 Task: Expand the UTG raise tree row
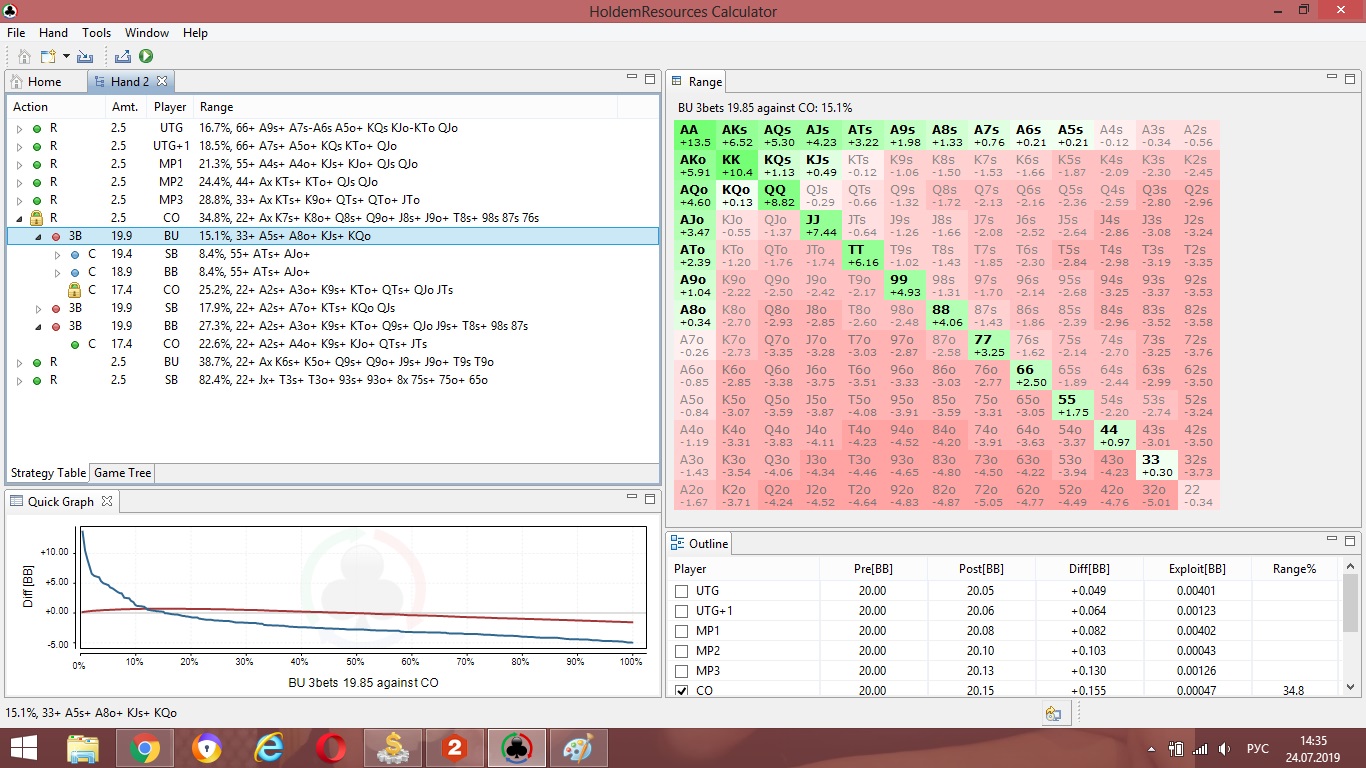pyautogui.click(x=18, y=128)
